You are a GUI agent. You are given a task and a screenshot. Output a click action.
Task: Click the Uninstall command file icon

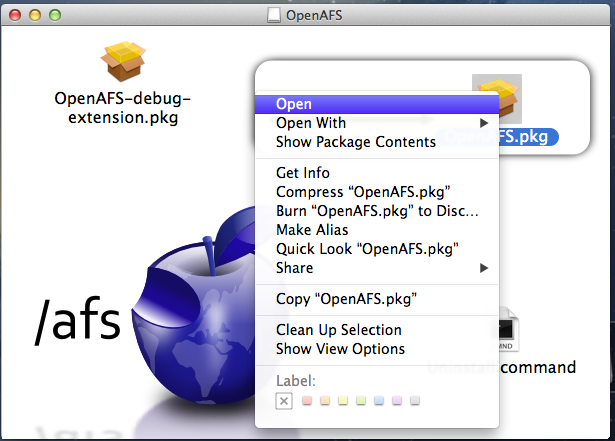click(x=509, y=330)
